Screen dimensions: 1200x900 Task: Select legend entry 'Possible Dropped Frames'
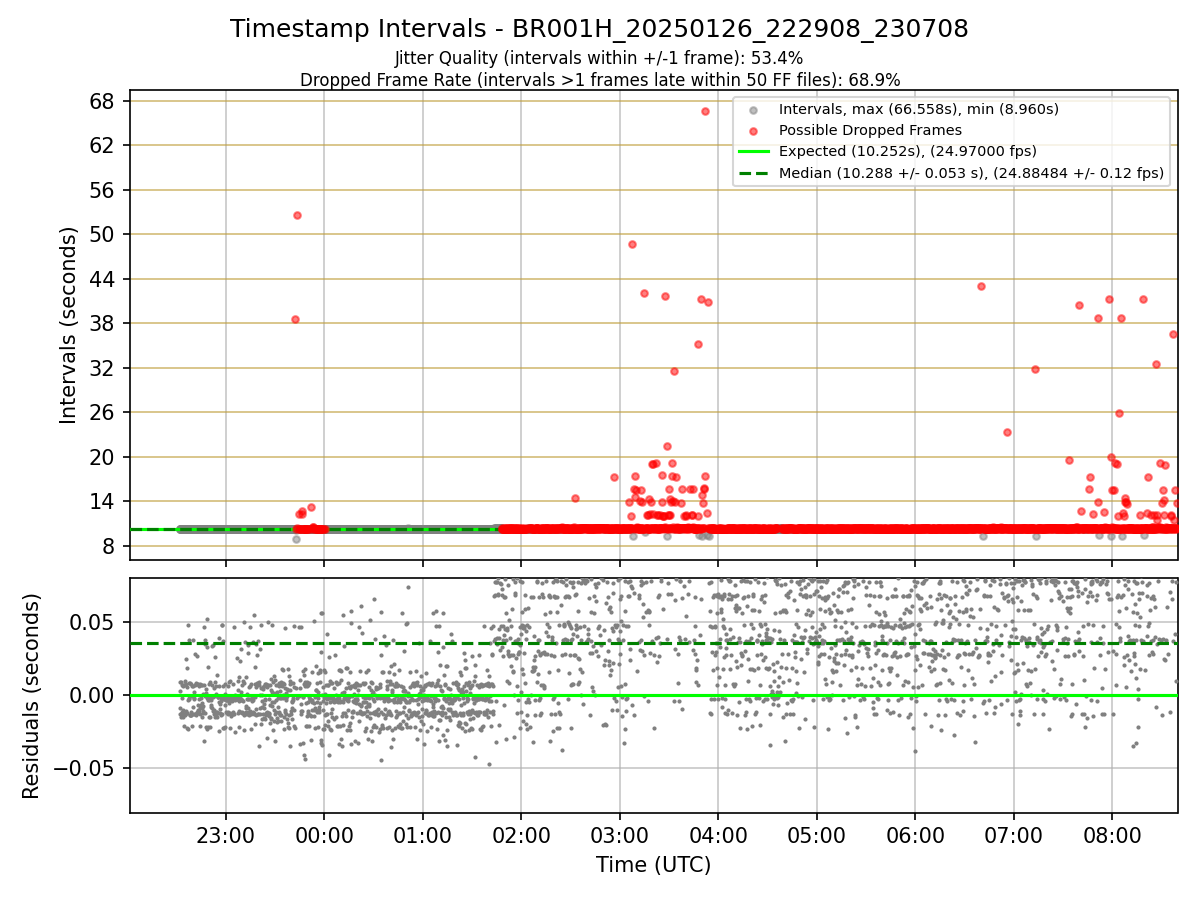click(870, 130)
